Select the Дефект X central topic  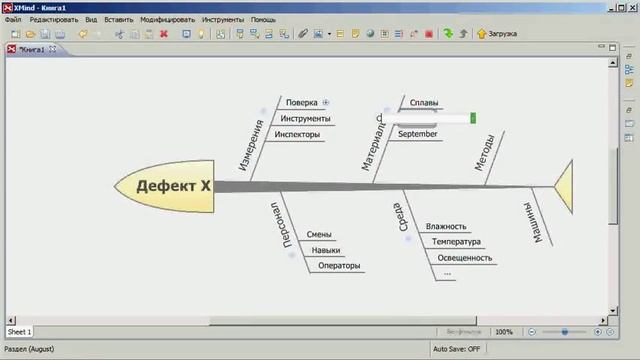[x=165, y=186]
